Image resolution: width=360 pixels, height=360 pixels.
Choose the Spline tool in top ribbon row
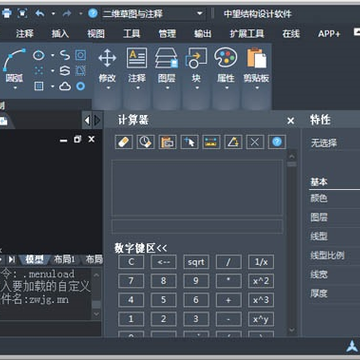65,55
